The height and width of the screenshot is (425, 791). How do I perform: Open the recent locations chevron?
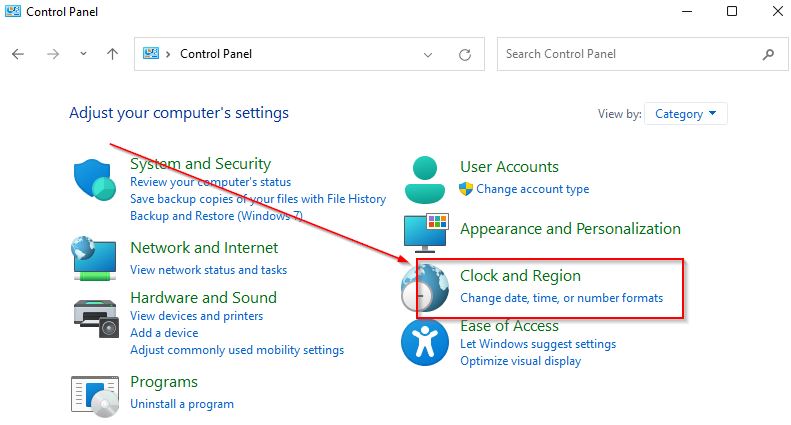coord(83,54)
